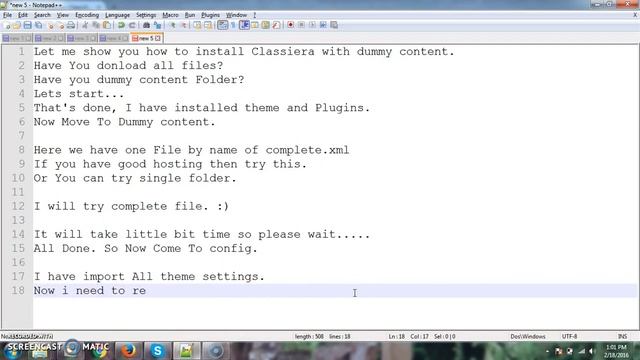Create a new document with New icon
Viewport: 640px width, 360px height.
7,25
